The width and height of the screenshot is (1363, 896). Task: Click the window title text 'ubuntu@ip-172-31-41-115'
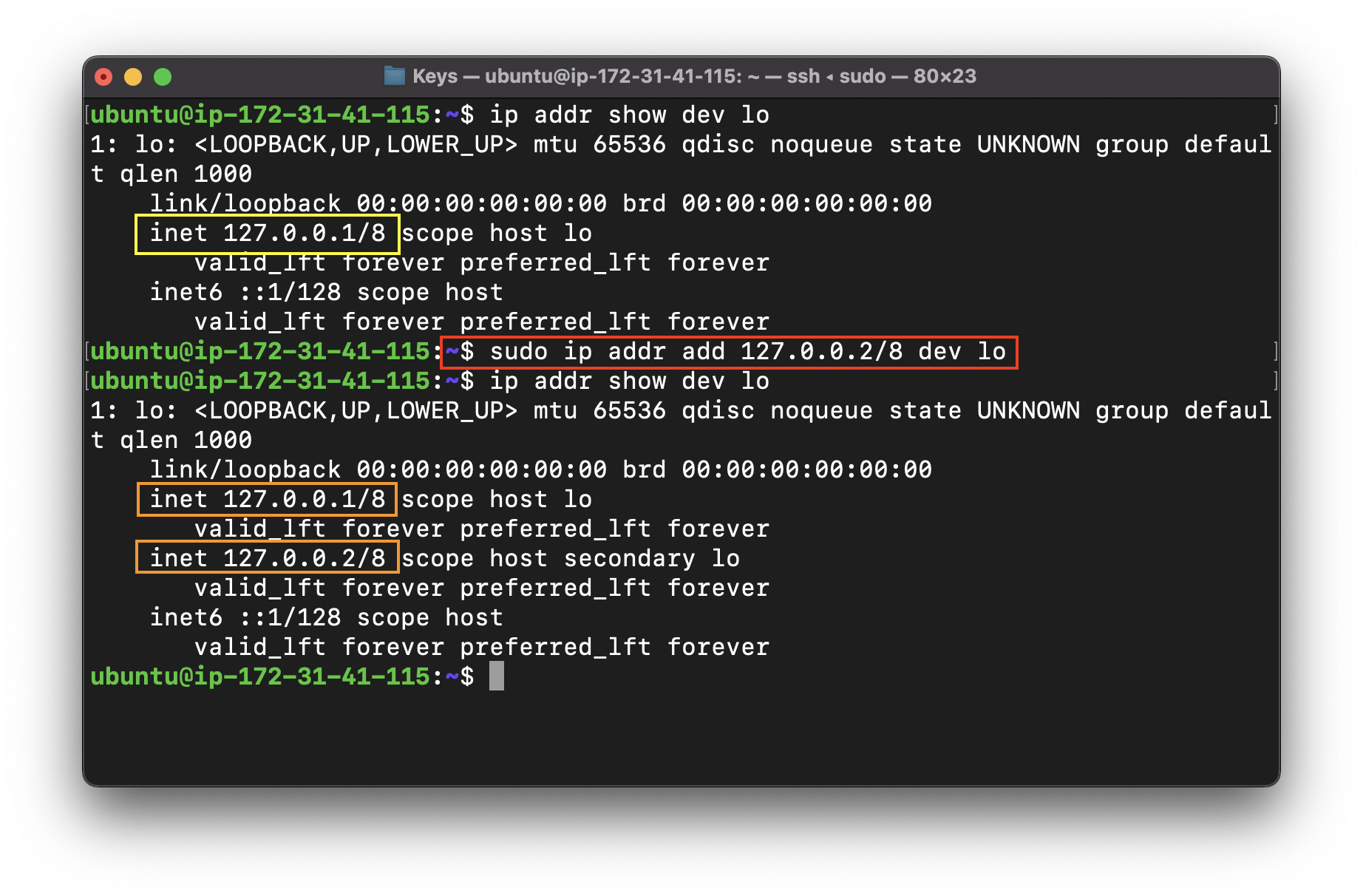tap(613, 76)
